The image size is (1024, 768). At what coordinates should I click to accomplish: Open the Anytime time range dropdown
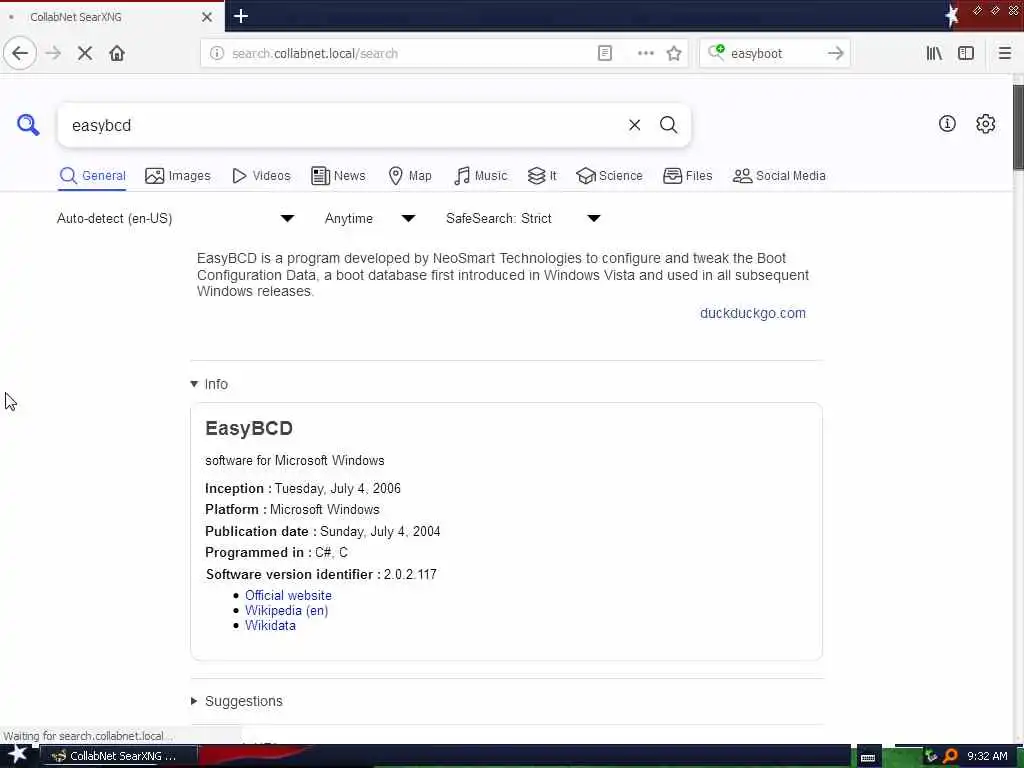pos(370,218)
